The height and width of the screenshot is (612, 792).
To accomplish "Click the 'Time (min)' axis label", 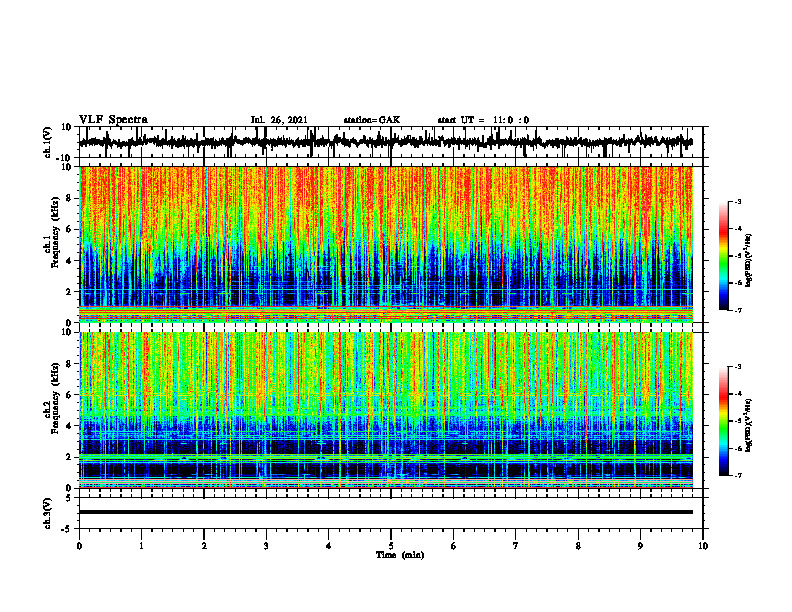I will click(x=400, y=555).
